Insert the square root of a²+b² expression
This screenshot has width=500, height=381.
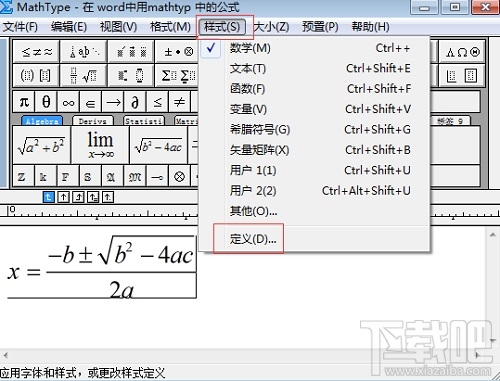tap(42, 145)
